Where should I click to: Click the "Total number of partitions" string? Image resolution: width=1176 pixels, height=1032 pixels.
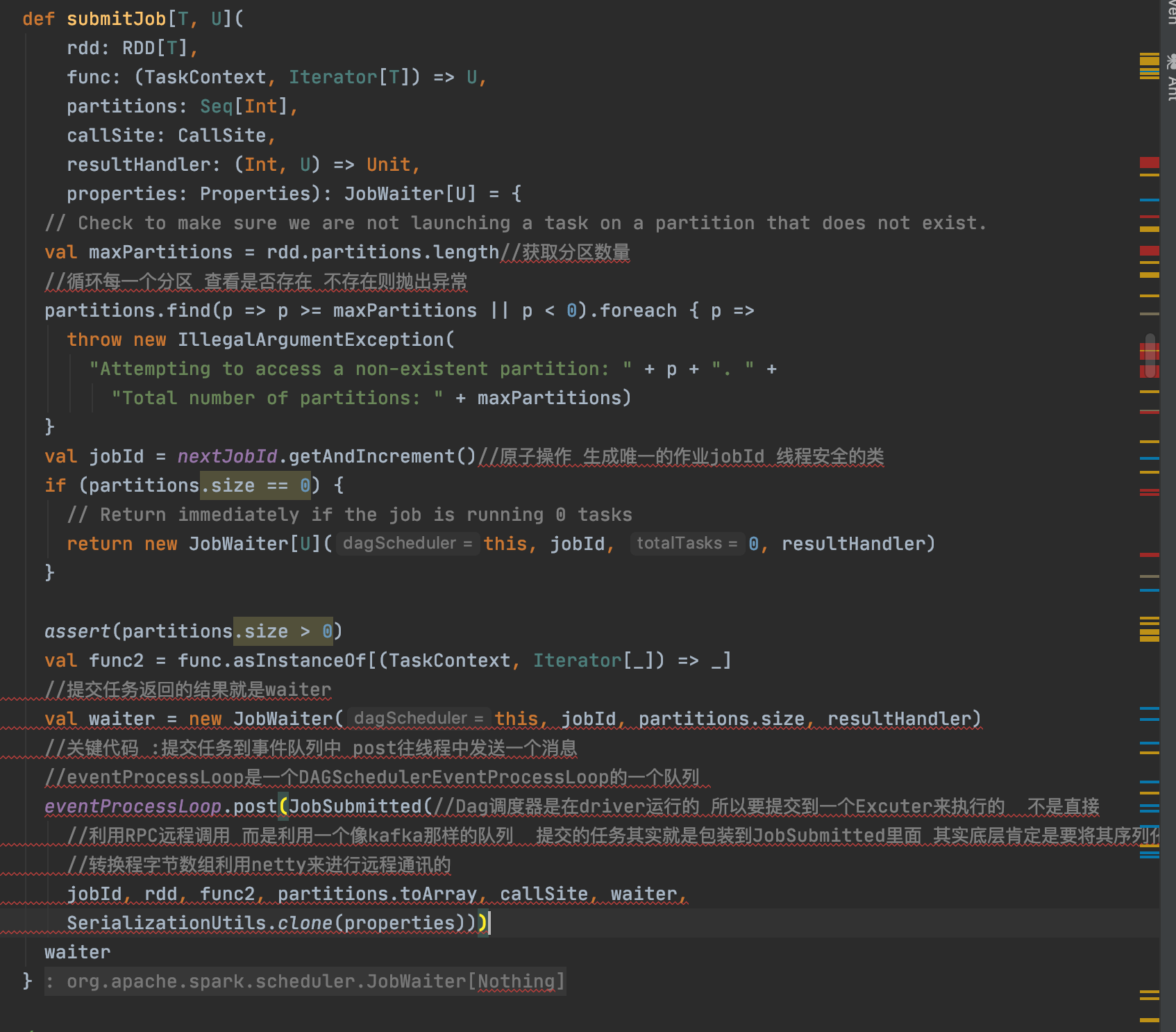(x=278, y=398)
